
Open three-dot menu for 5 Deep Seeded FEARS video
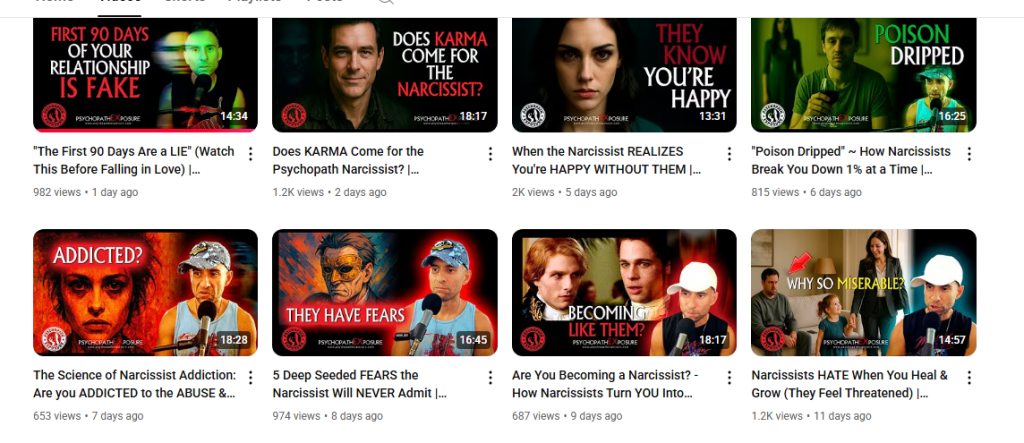(490, 378)
